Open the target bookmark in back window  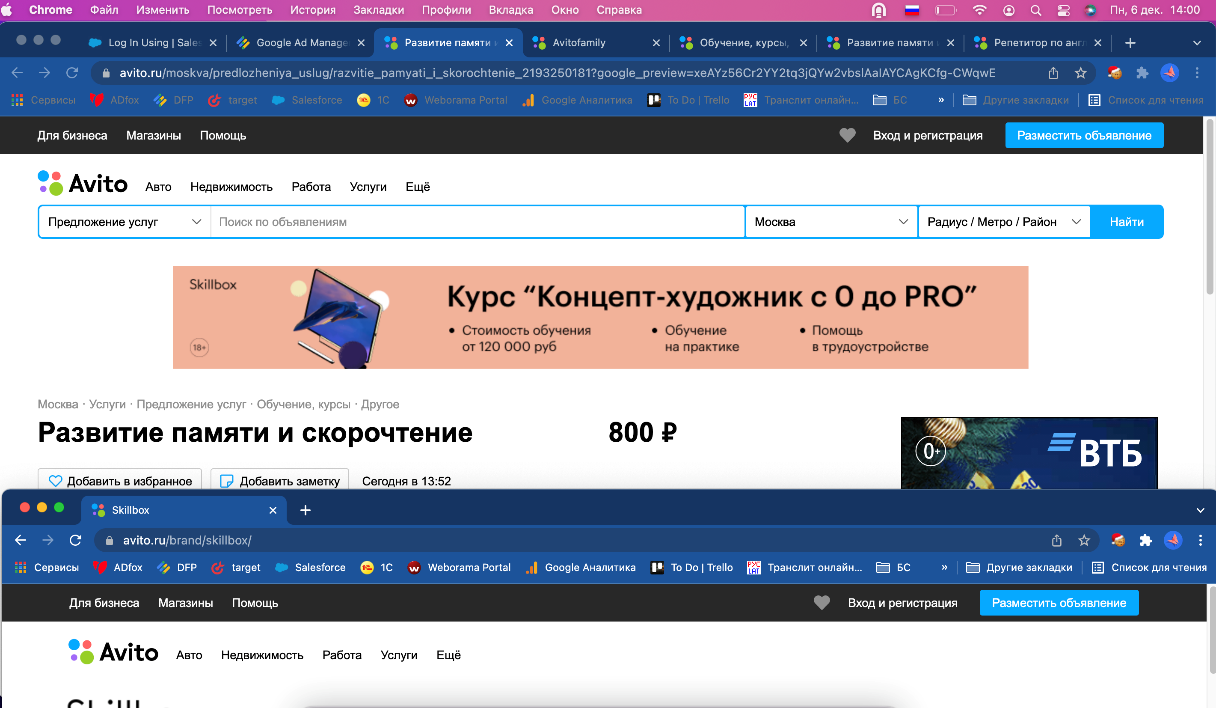pos(232,100)
